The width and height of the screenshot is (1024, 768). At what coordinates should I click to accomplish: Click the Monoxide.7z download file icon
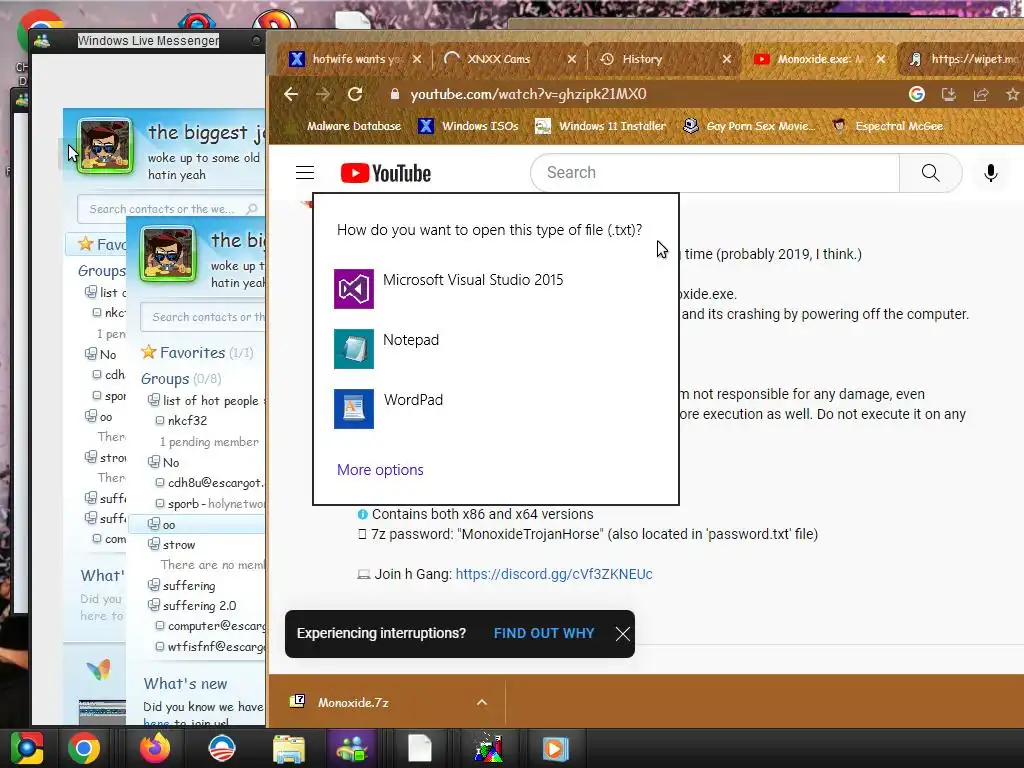point(297,701)
